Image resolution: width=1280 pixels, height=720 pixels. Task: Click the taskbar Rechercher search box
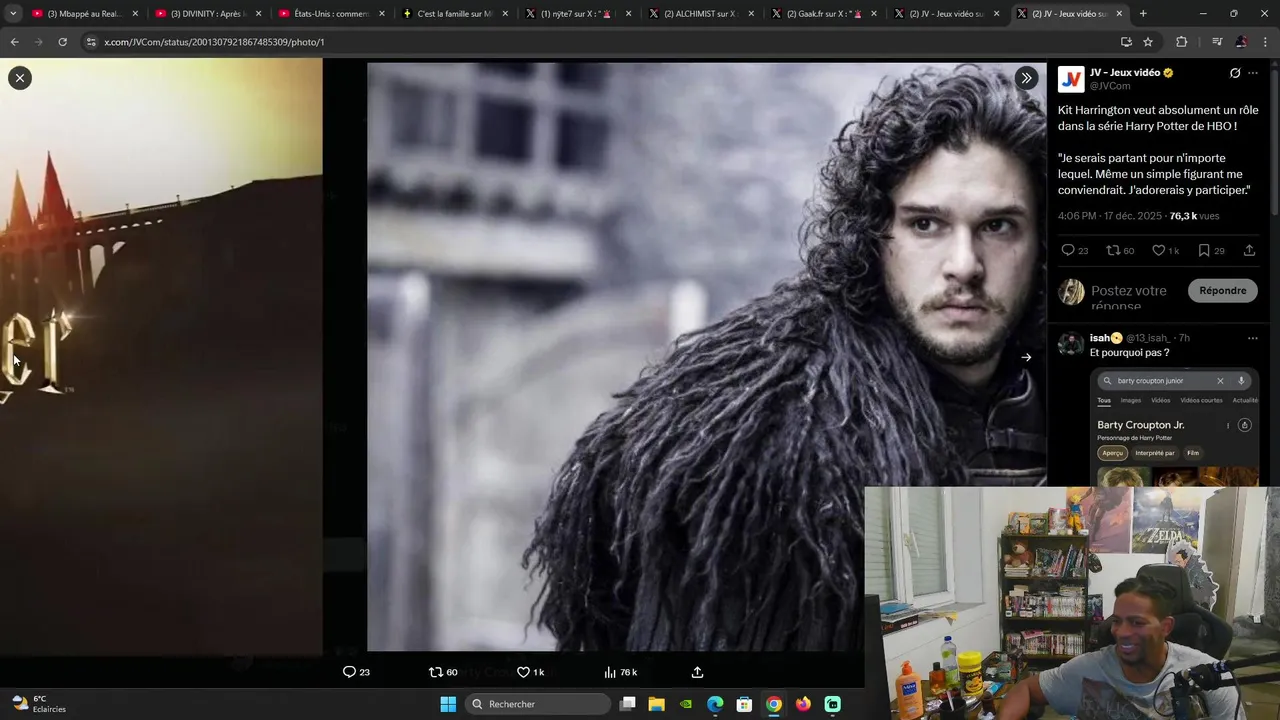[x=538, y=704]
